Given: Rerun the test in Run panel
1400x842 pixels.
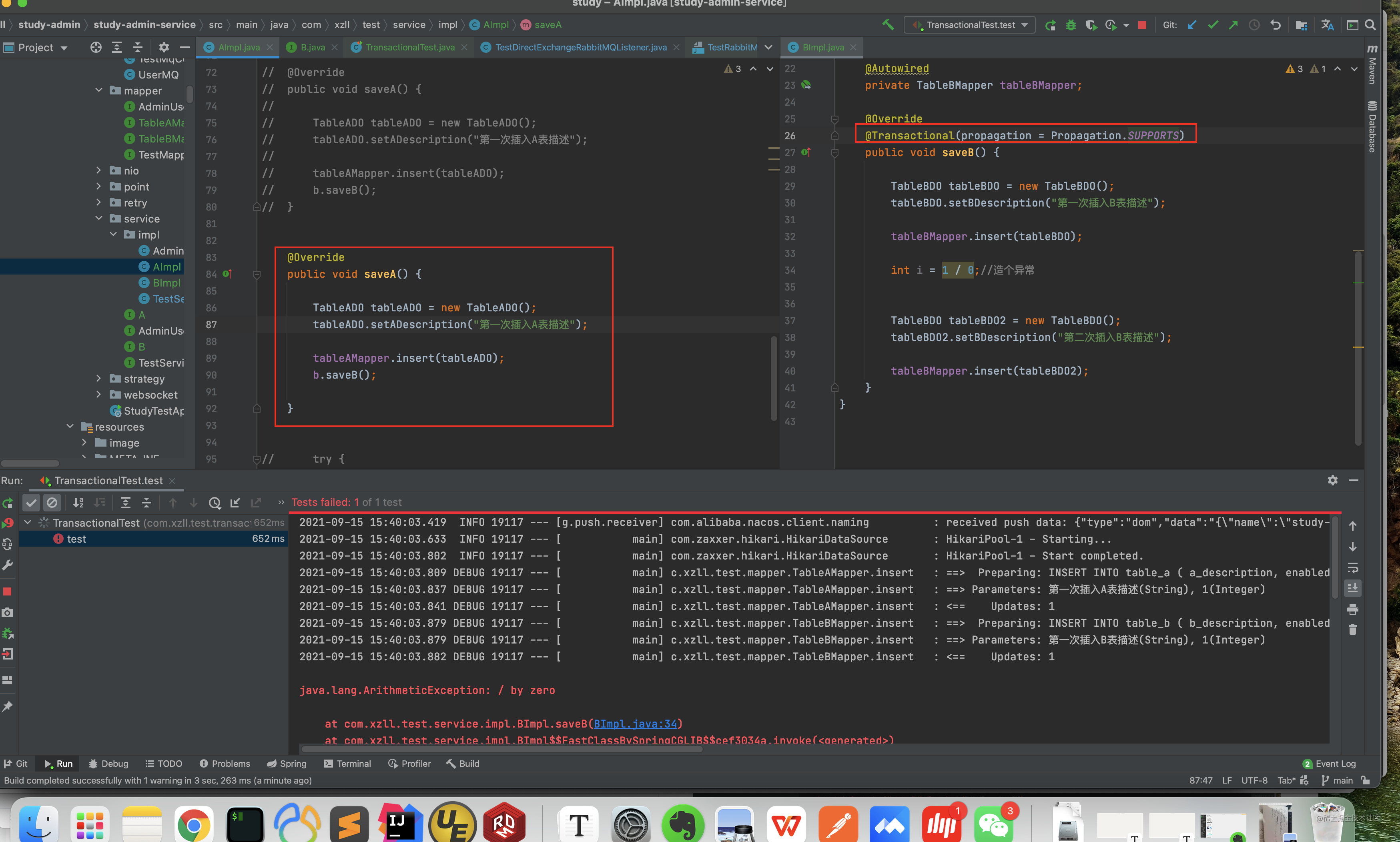Looking at the screenshot, I should 8,503.
